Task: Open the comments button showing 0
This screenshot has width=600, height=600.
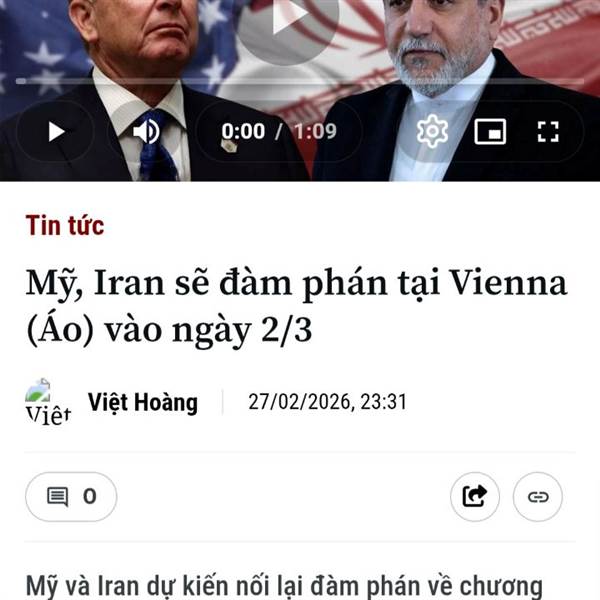Action: (x=71, y=497)
